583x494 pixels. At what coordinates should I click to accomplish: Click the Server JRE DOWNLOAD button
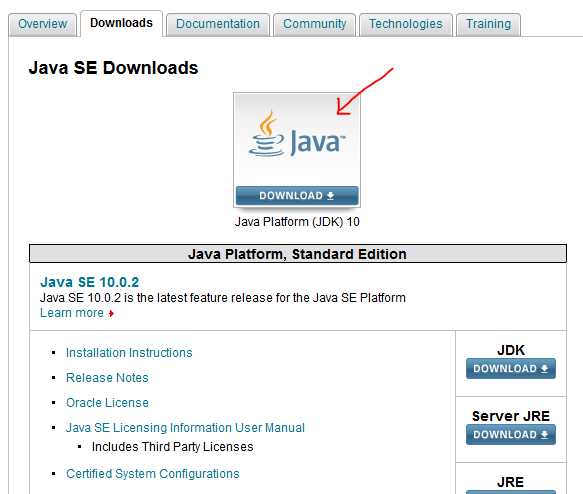point(510,434)
